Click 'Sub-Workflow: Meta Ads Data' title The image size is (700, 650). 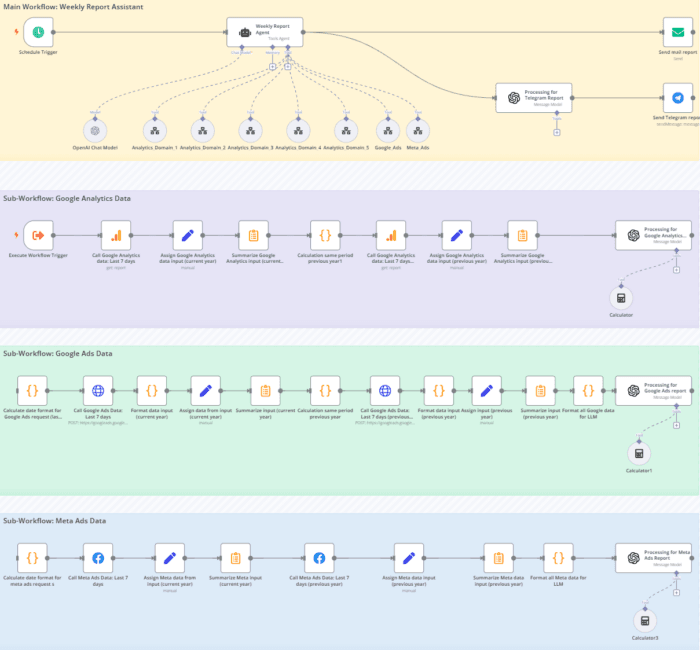[x=54, y=521]
